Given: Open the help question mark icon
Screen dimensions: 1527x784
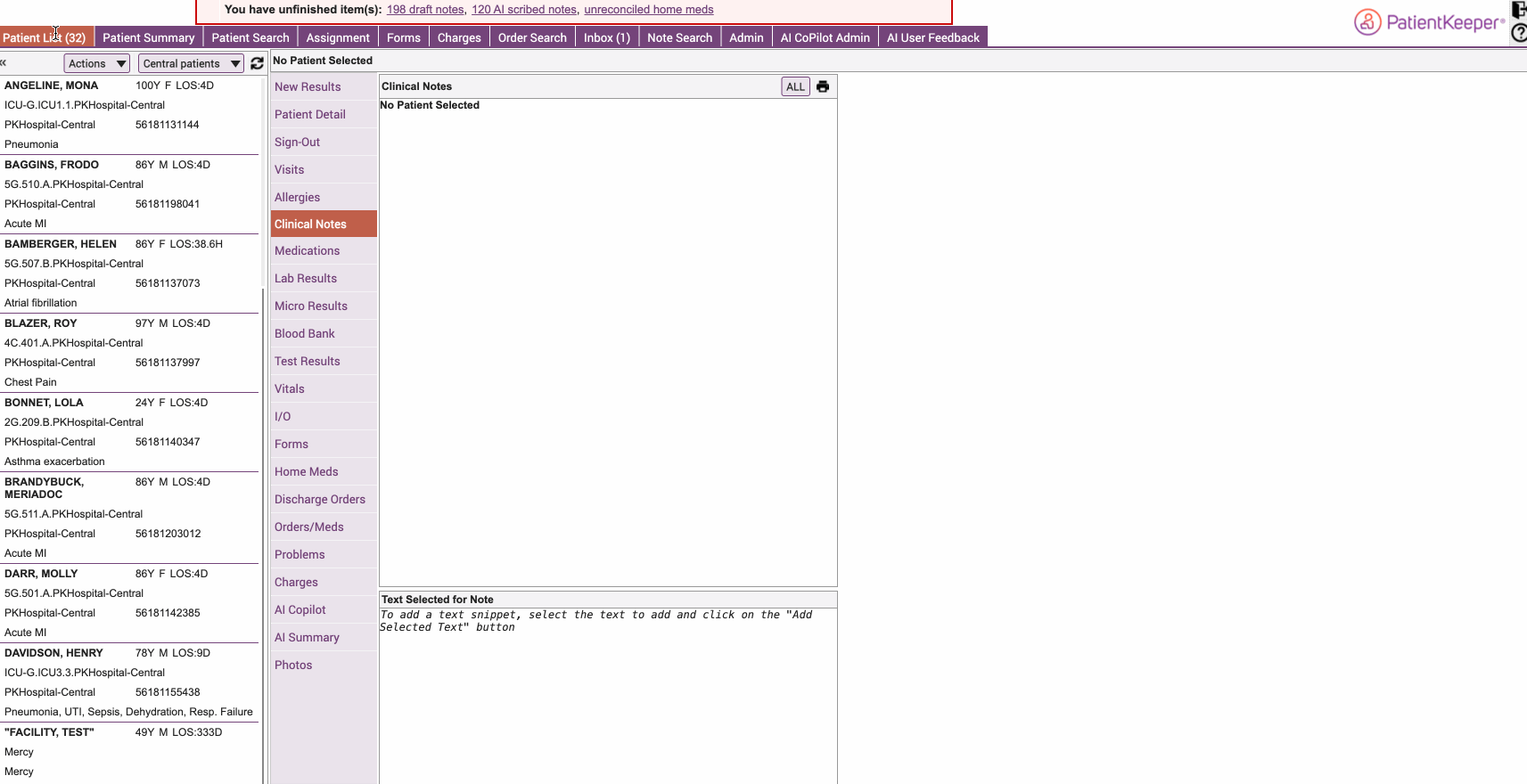Looking at the screenshot, I should [1519, 34].
